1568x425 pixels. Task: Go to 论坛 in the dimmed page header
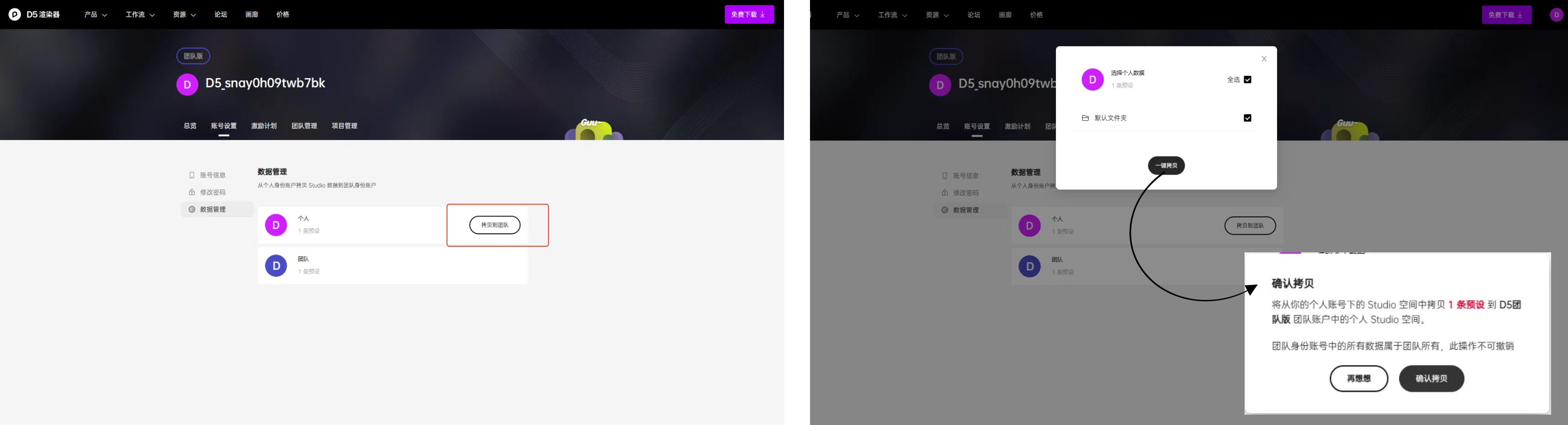point(974,15)
